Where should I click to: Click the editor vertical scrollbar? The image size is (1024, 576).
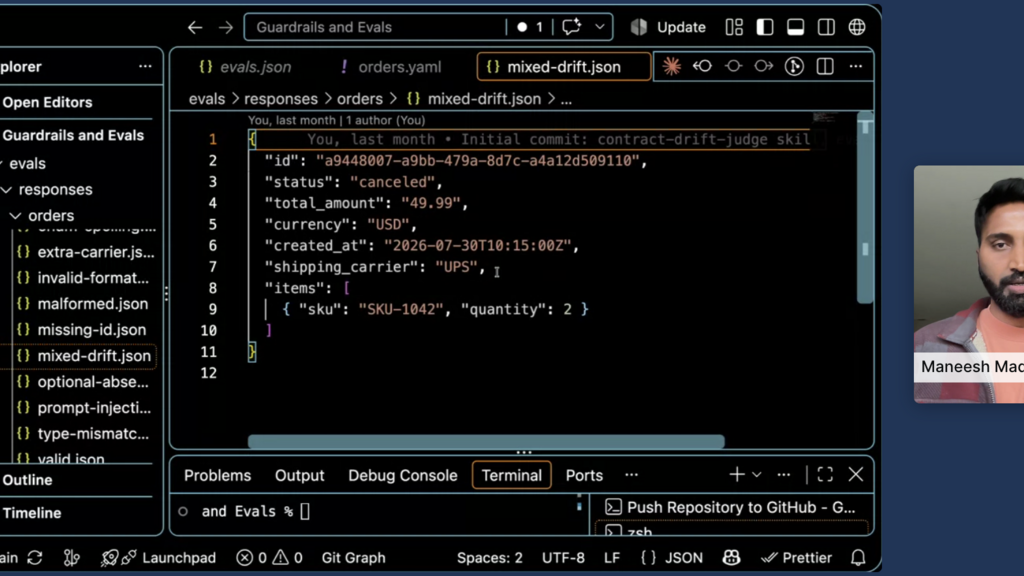tap(865, 209)
